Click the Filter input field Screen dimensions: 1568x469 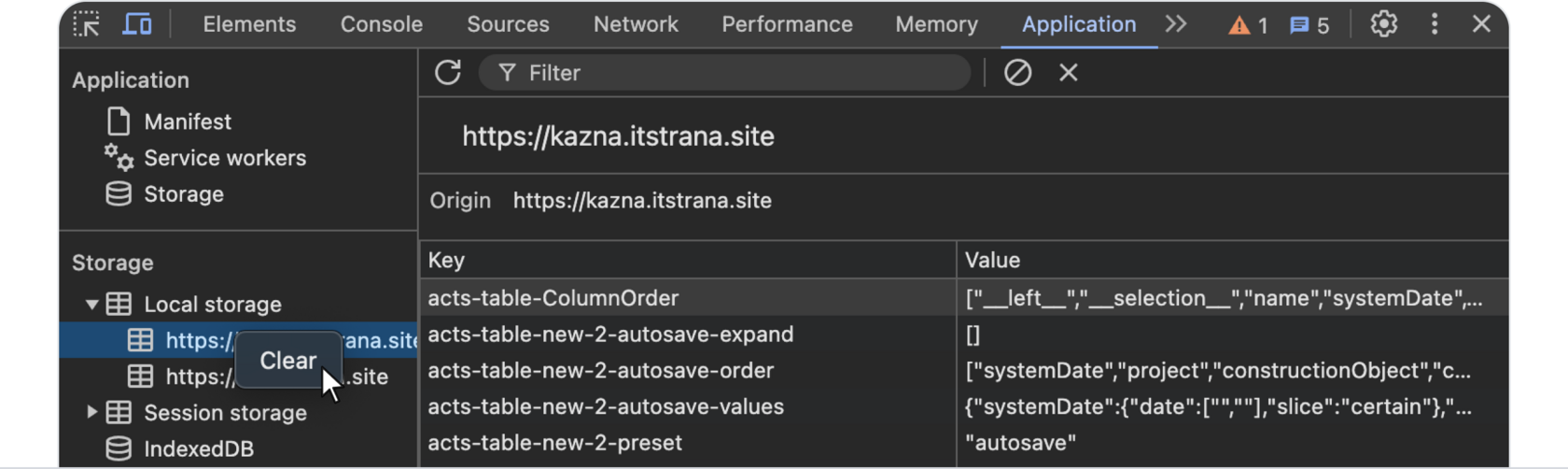click(737, 73)
